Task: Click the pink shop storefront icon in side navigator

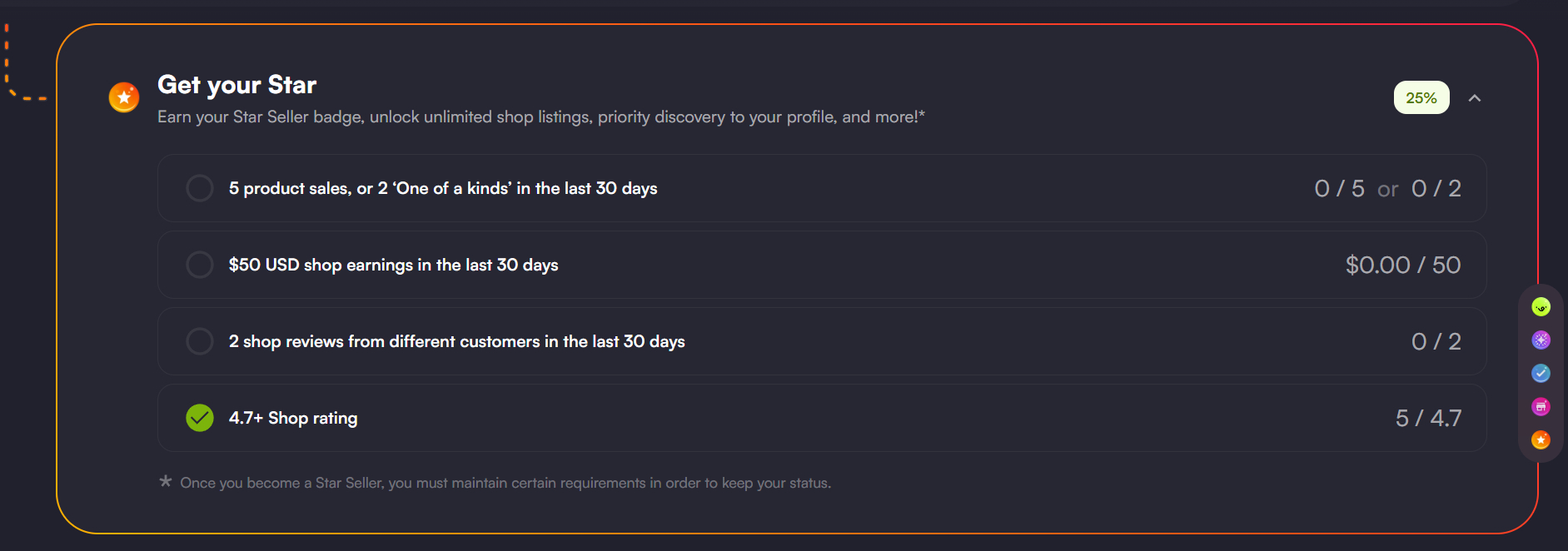Action: click(1541, 406)
